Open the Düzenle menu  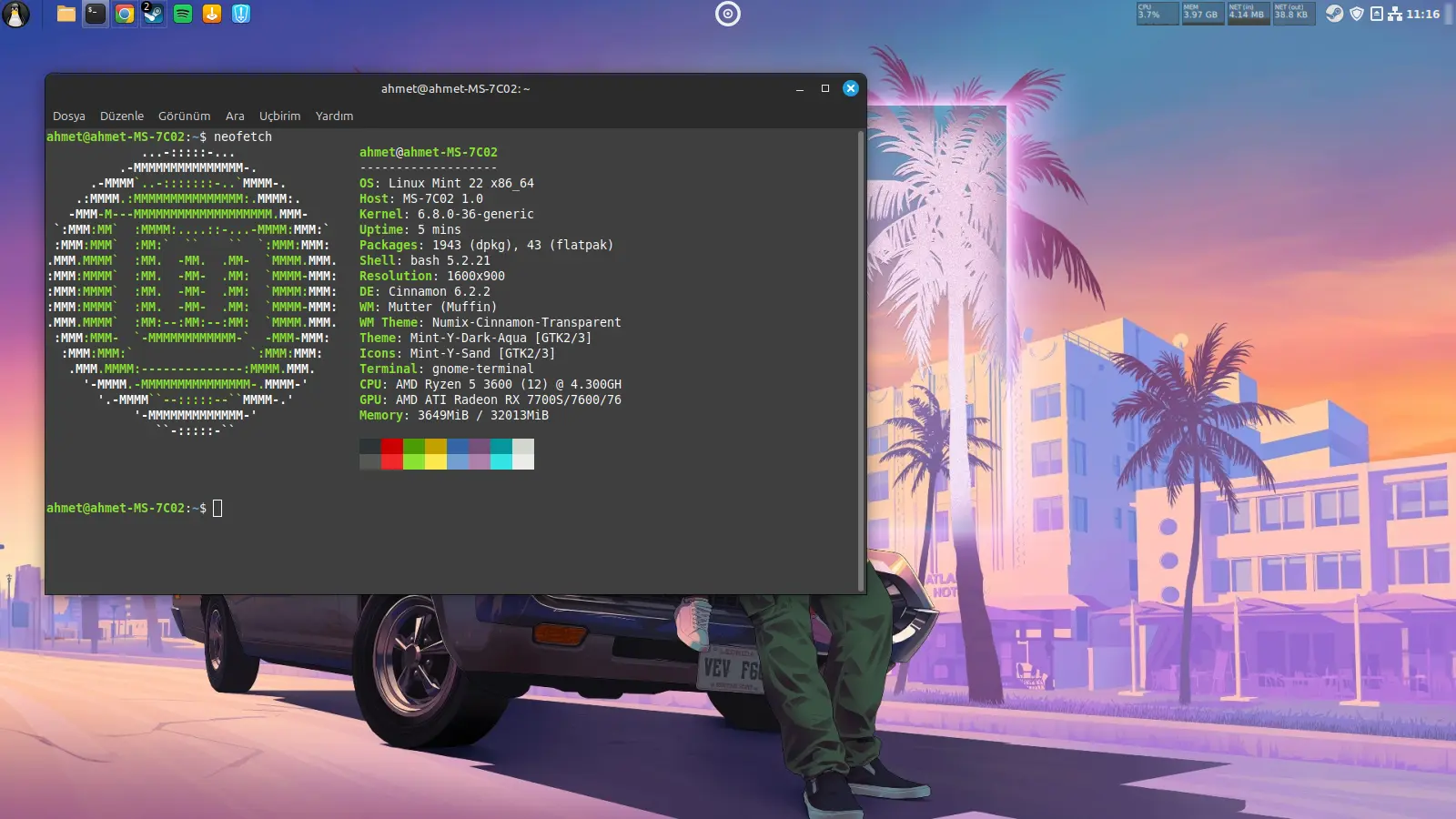coord(122,116)
